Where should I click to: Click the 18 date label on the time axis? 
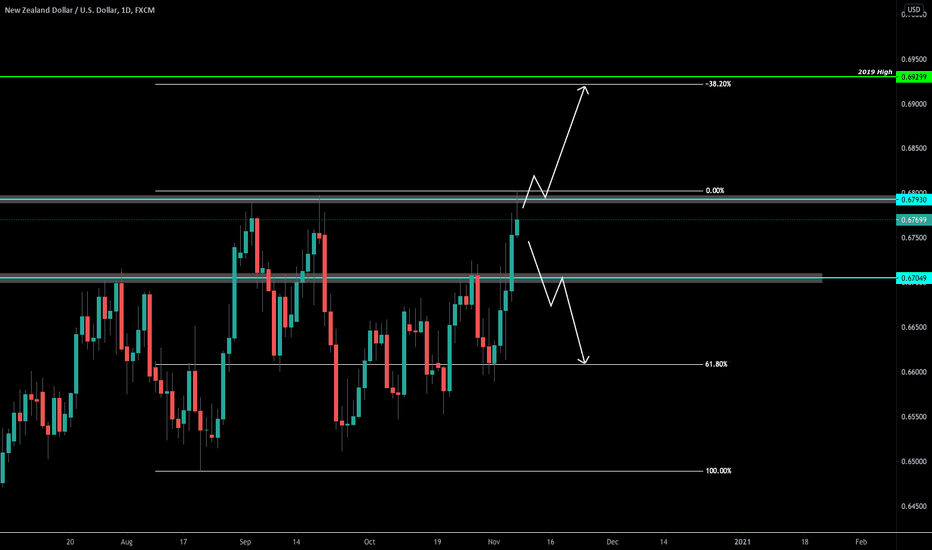tap(805, 542)
